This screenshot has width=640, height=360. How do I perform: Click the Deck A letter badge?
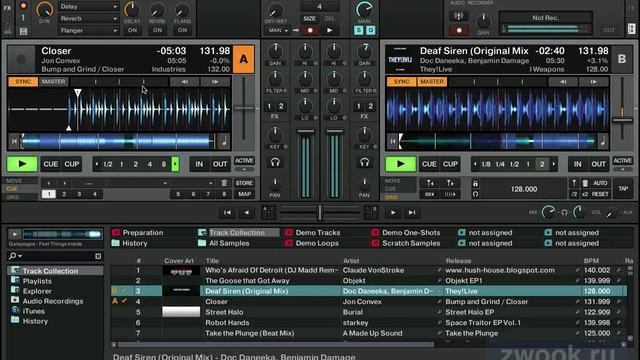[244, 59]
